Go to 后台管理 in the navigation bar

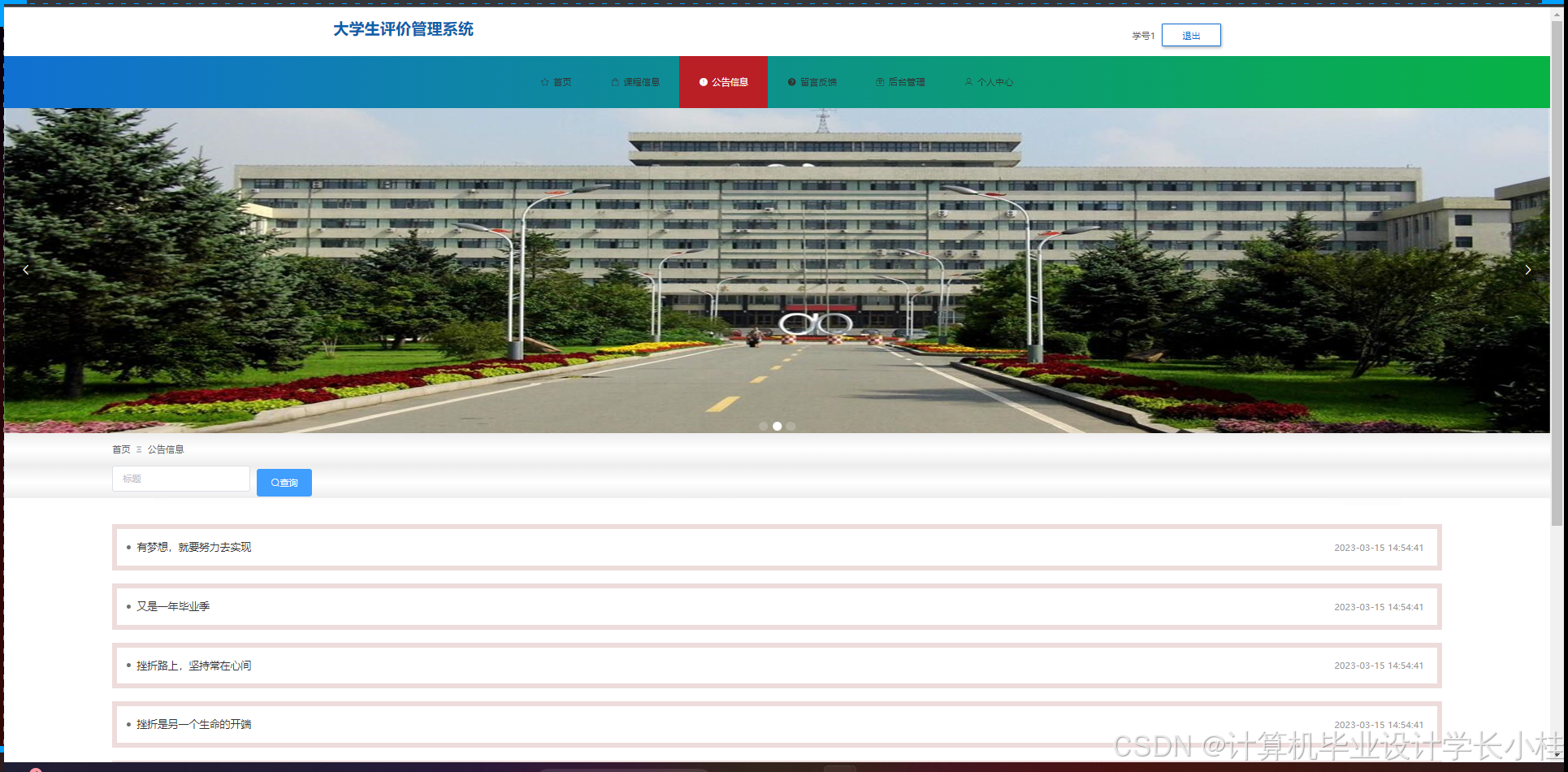point(900,82)
